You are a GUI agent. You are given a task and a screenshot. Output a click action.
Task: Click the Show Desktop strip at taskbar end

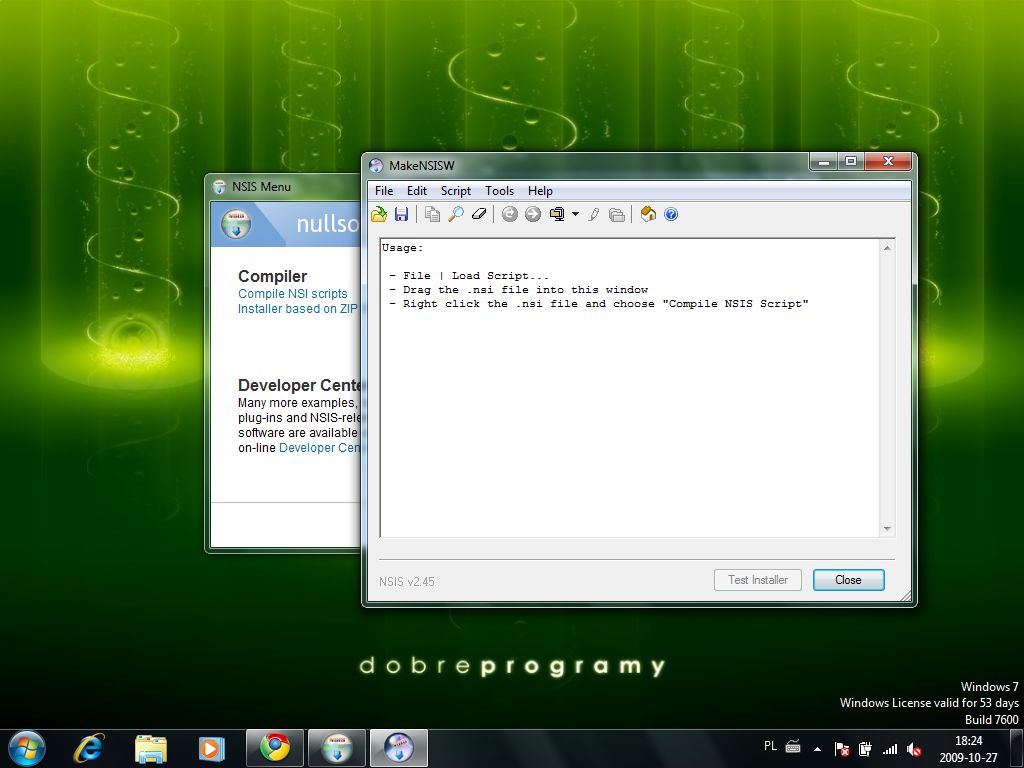point(1018,748)
